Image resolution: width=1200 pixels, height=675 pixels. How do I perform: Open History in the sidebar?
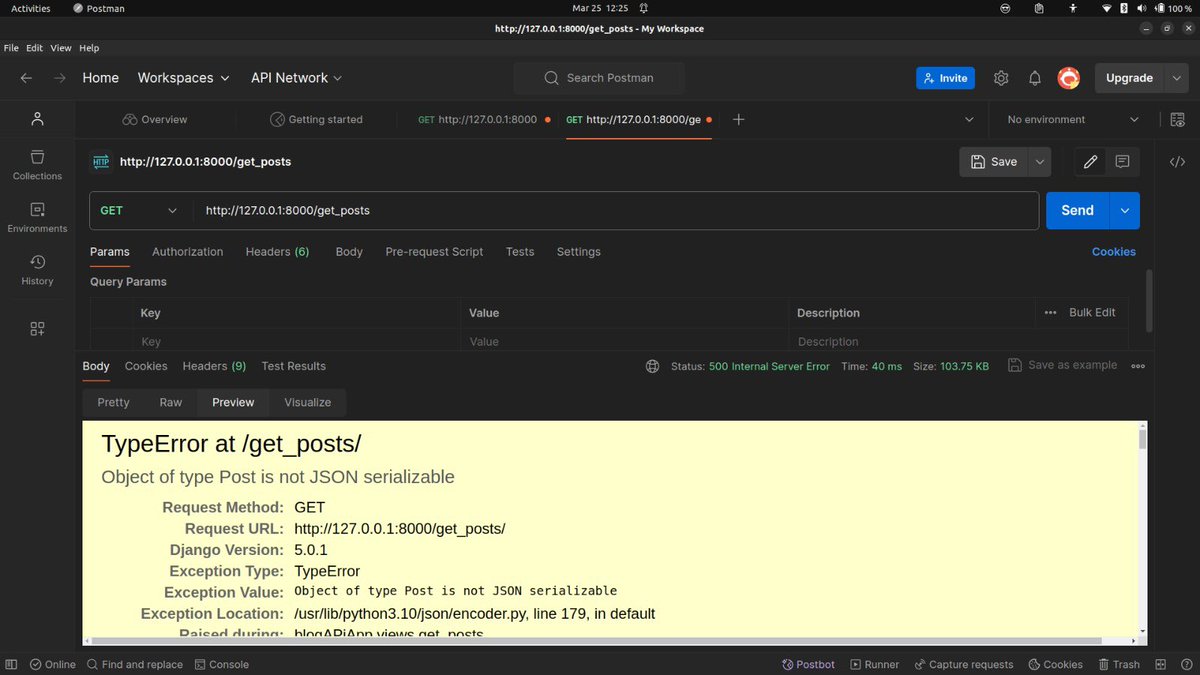tap(37, 271)
